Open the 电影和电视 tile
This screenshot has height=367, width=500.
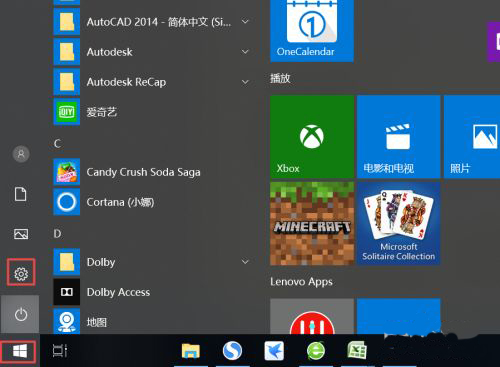(x=399, y=137)
